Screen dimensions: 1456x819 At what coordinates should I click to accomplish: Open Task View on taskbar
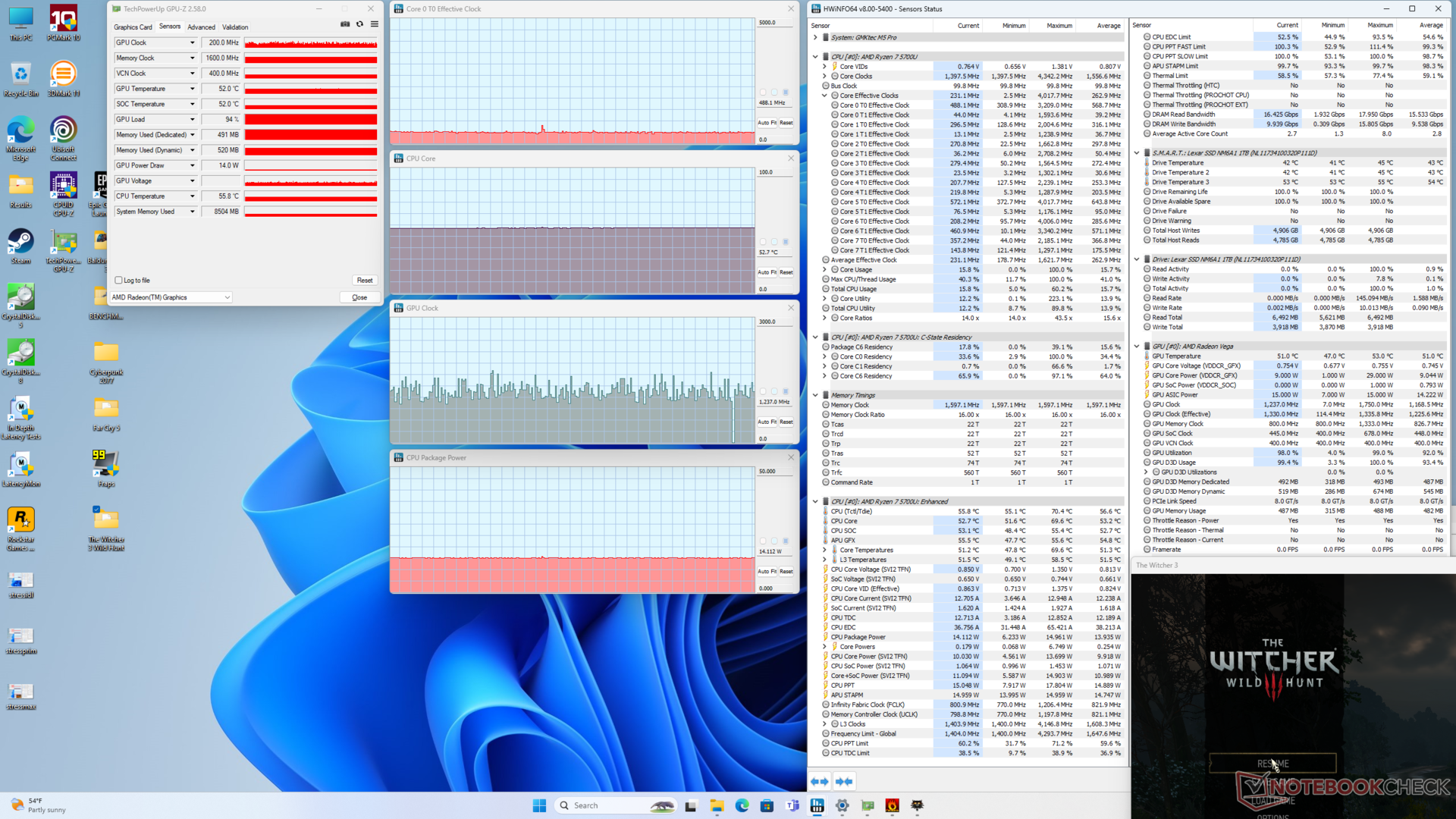pyautogui.click(x=691, y=805)
